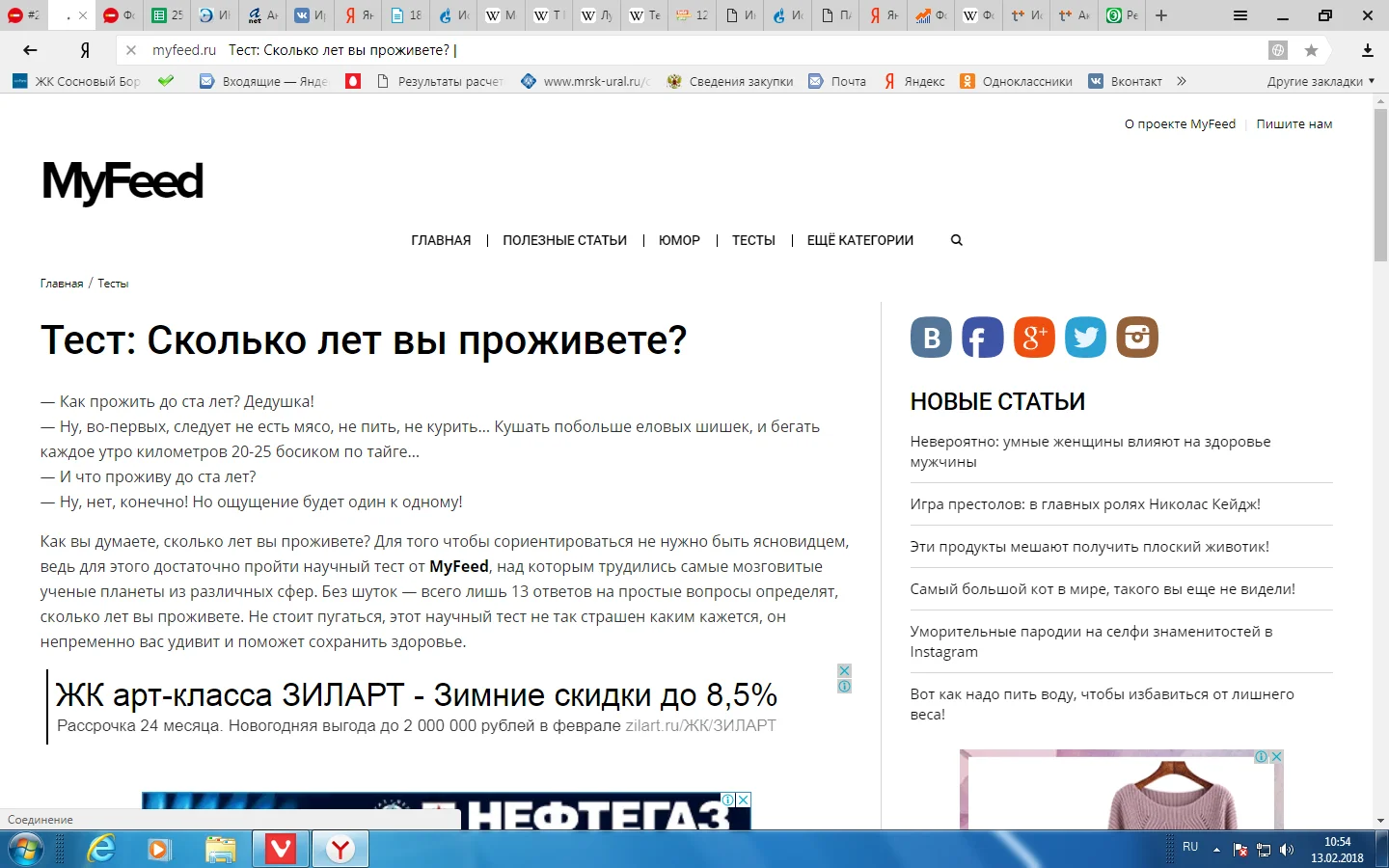Switch to Vivaldi browser in taskbar
1389x868 pixels.
click(281, 850)
